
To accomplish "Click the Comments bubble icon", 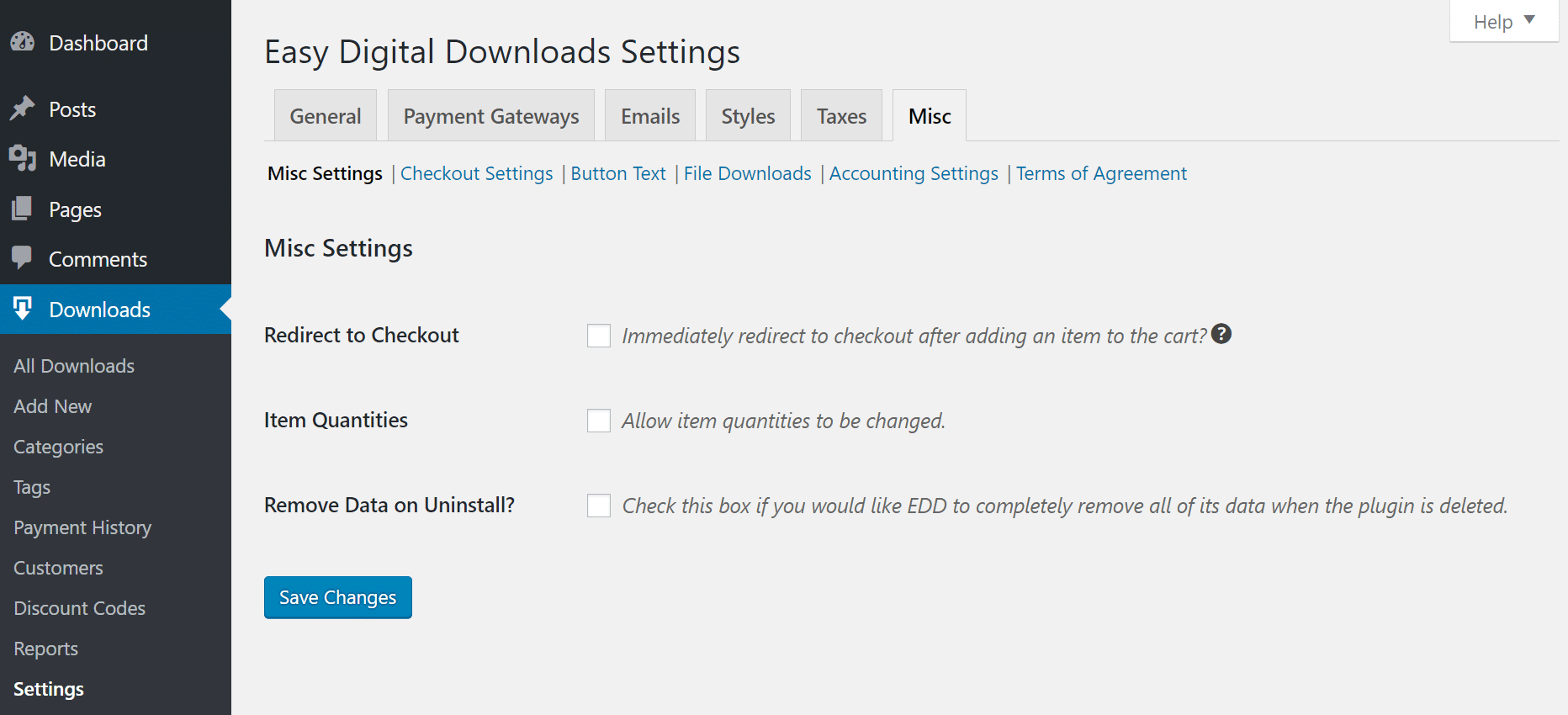I will coord(22,258).
